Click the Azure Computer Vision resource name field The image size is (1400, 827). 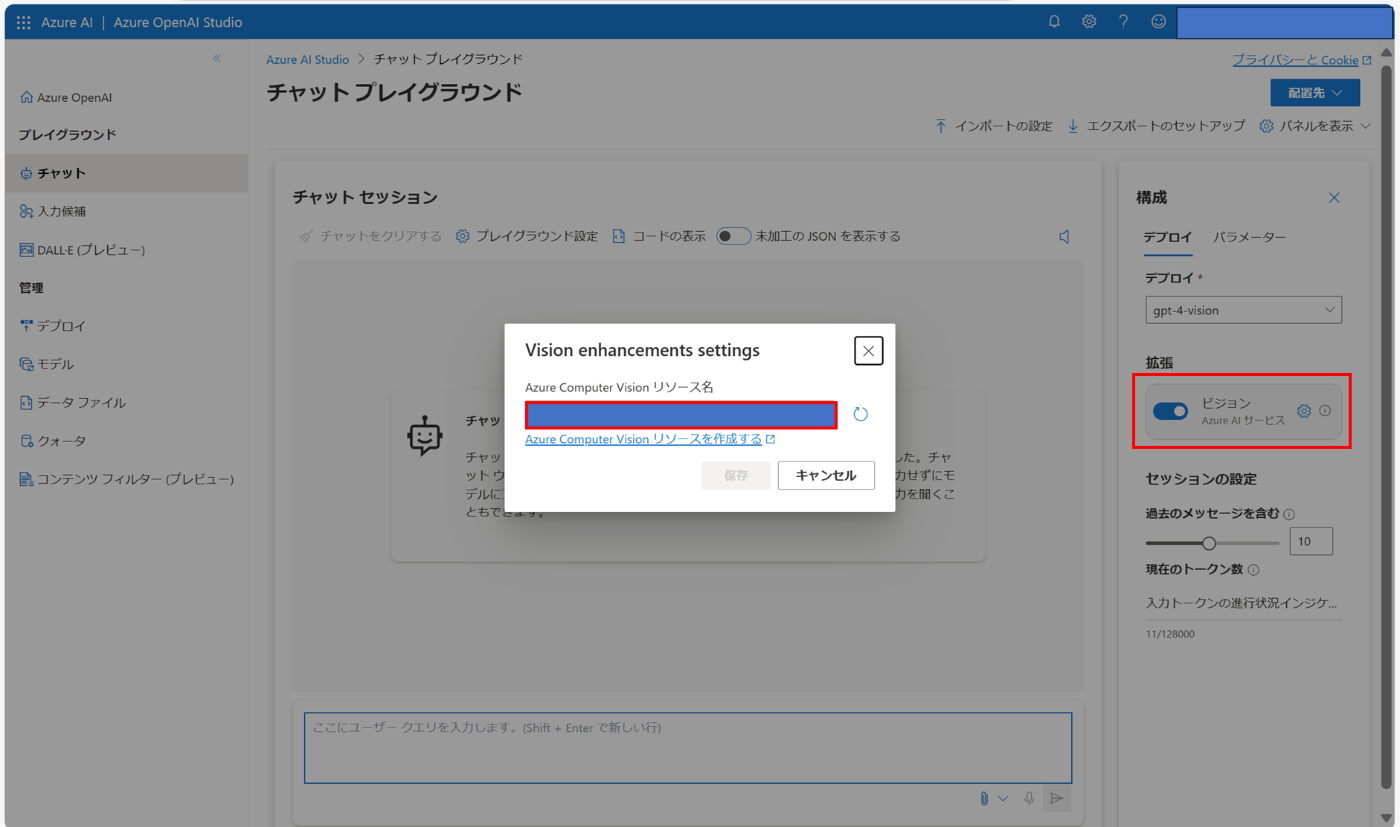point(681,415)
